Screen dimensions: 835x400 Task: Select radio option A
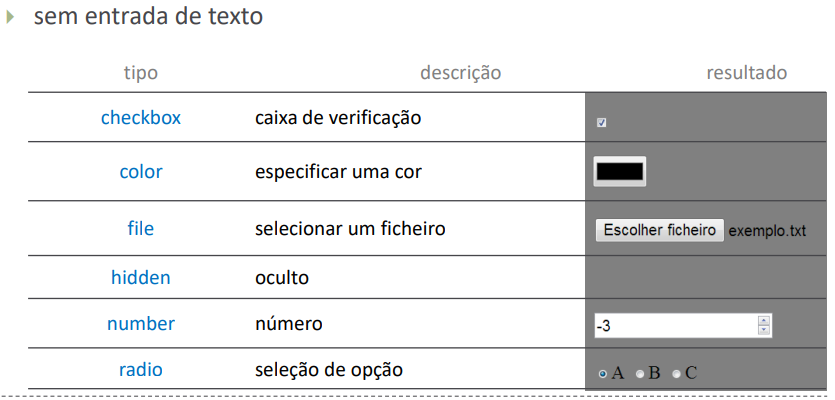point(602,374)
